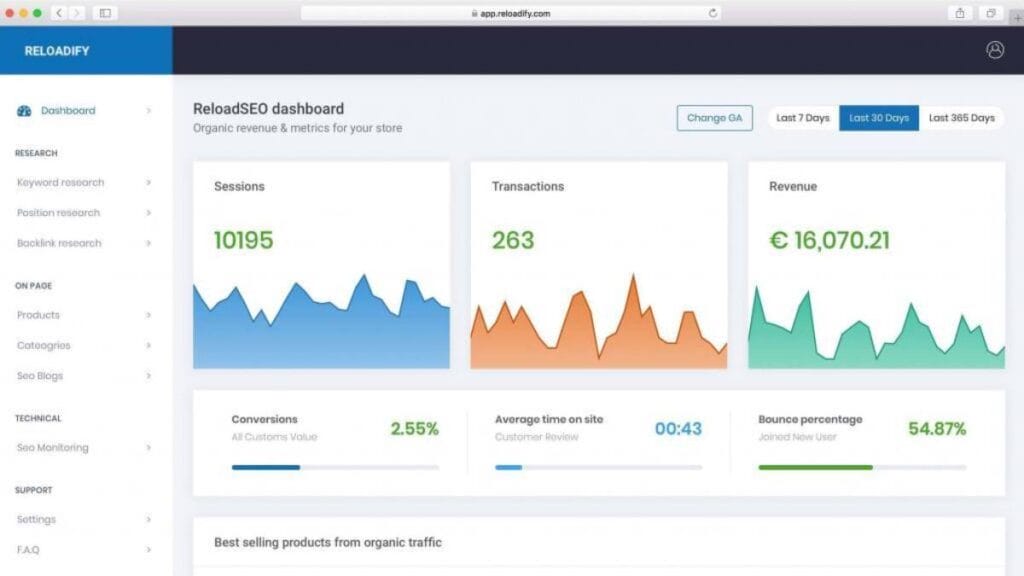Click the browser back arrow

pos(59,13)
